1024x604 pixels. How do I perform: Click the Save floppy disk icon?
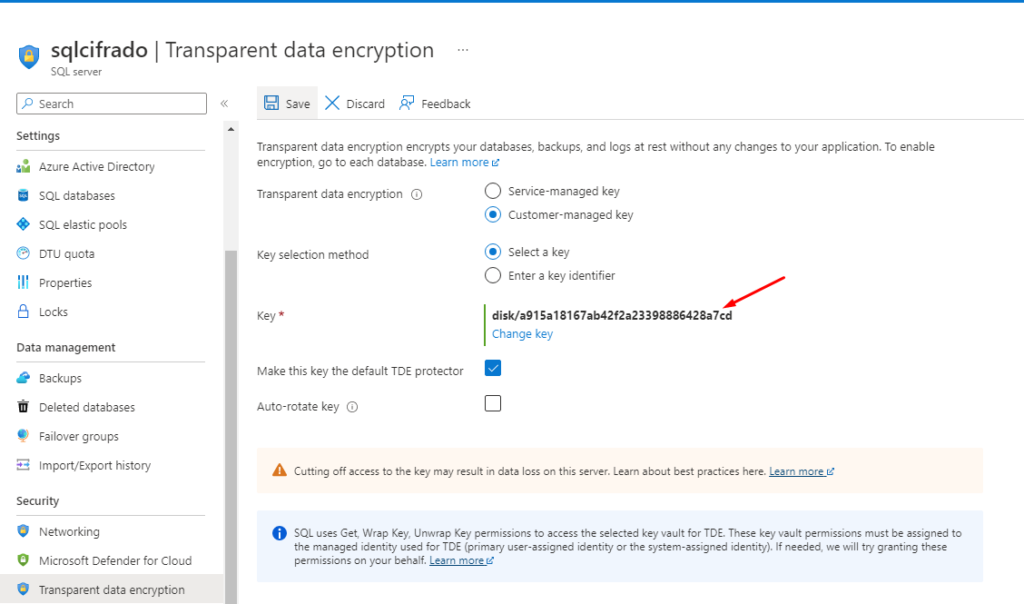point(271,103)
